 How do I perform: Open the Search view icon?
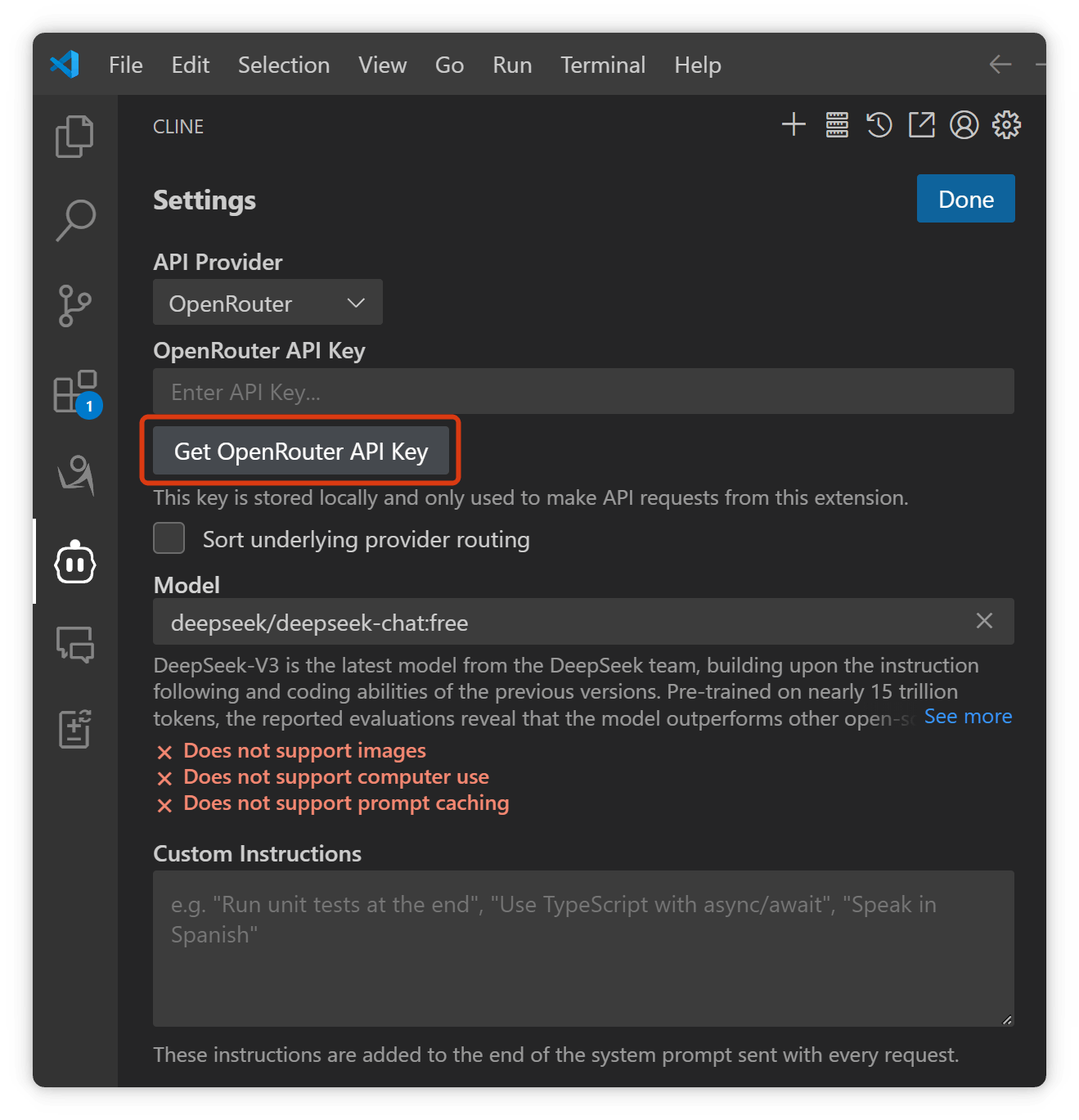(x=75, y=220)
